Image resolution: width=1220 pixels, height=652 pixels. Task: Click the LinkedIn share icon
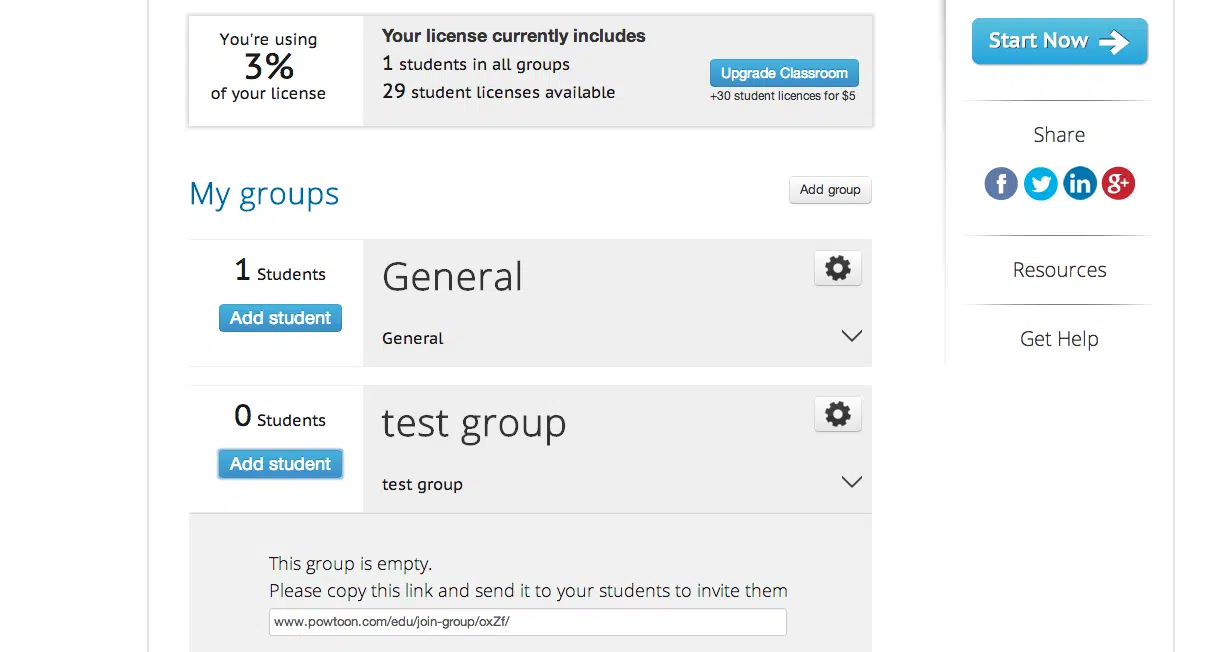(1079, 184)
